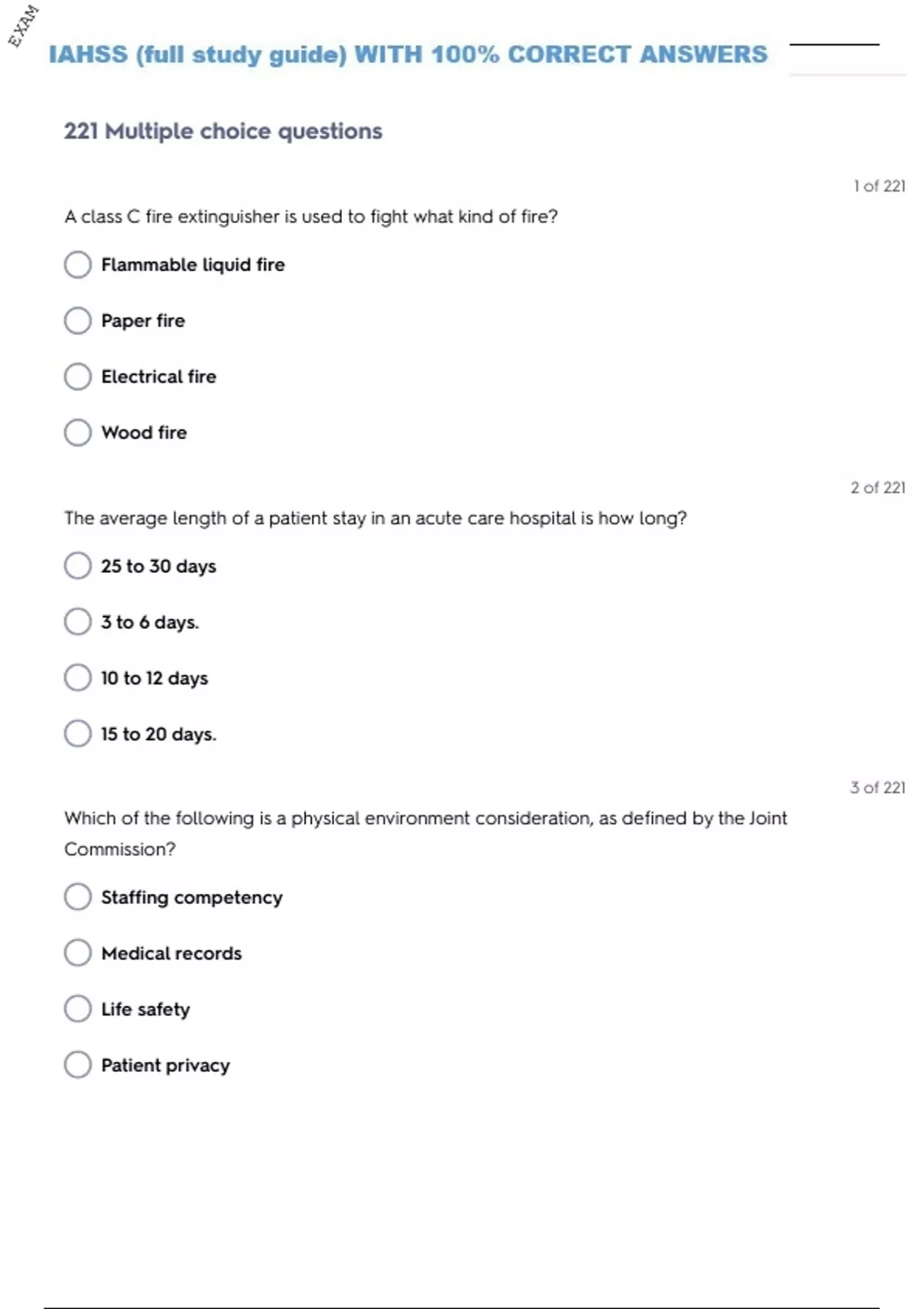Image resolution: width=924 pixels, height=1309 pixels.
Task: Select the Medical records radio button
Action: coord(78,953)
